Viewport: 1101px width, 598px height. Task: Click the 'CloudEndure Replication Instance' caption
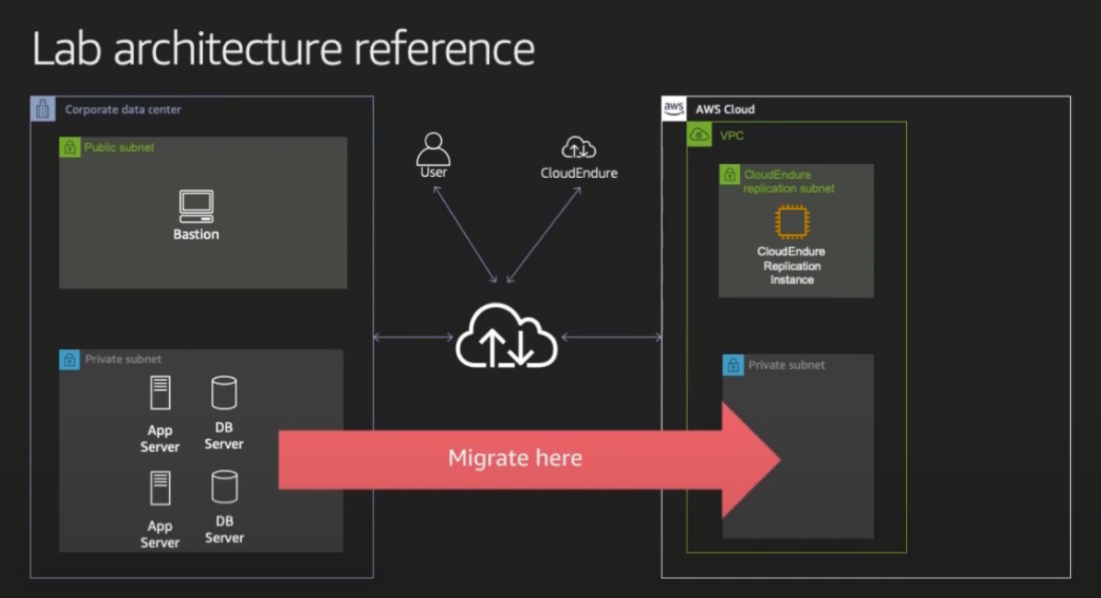[791, 265]
